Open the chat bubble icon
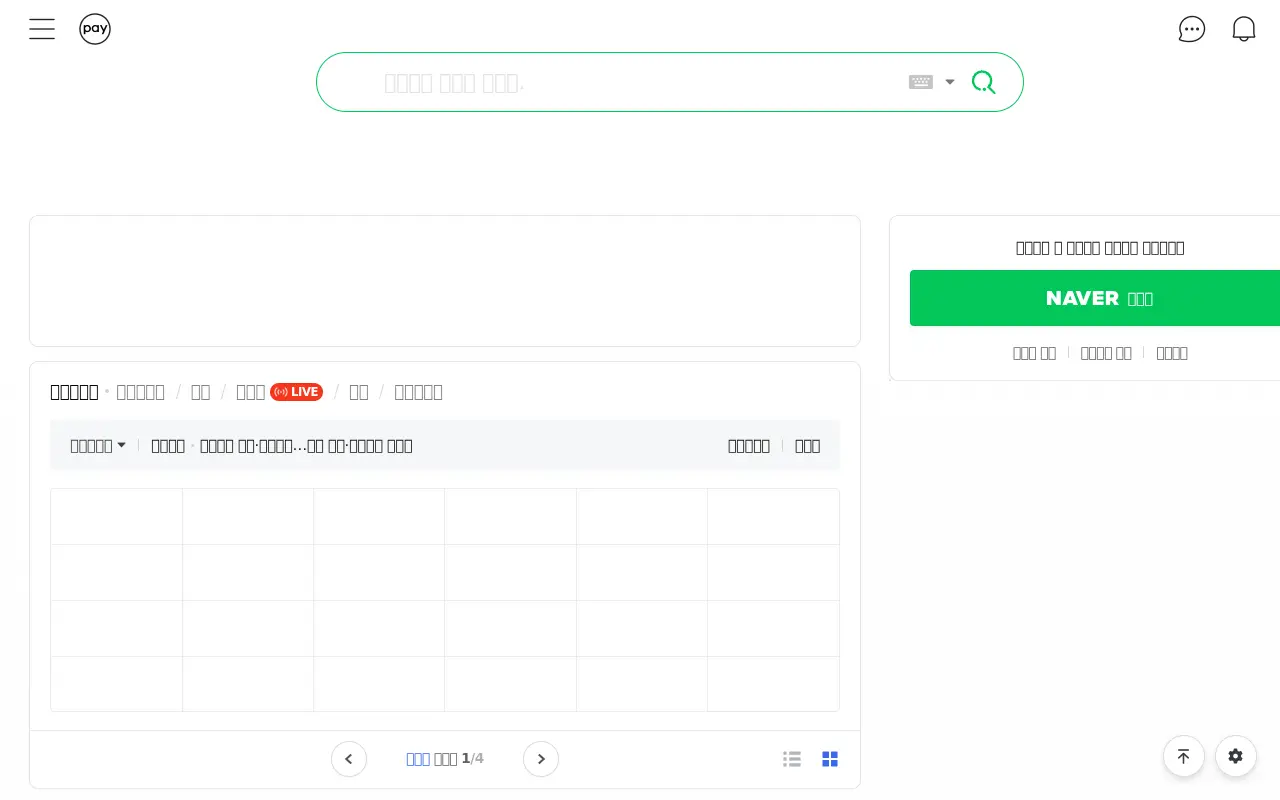Image resolution: width=1280 pixels, height=800 pixels. coord(1192,29)
